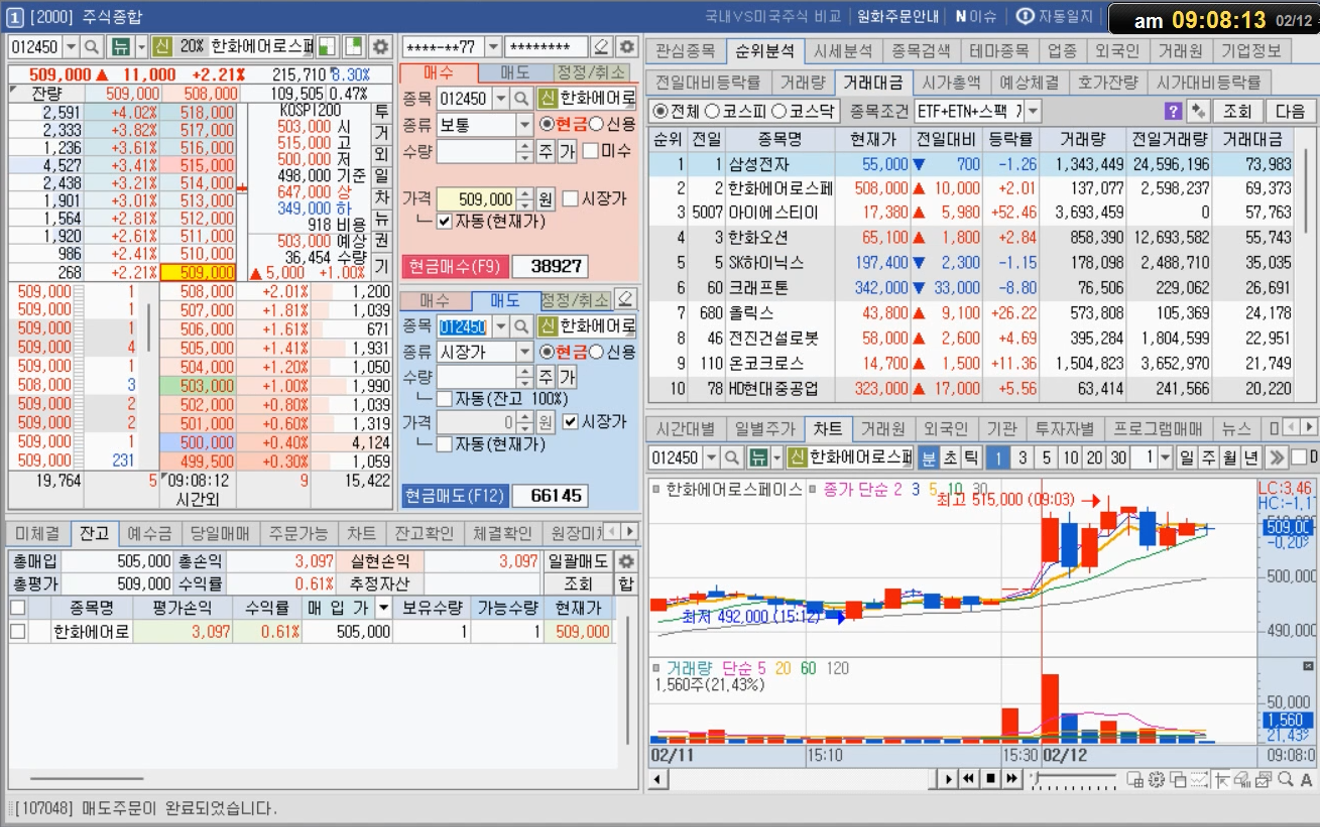Click play button below the chart

(x=948, y=778)
